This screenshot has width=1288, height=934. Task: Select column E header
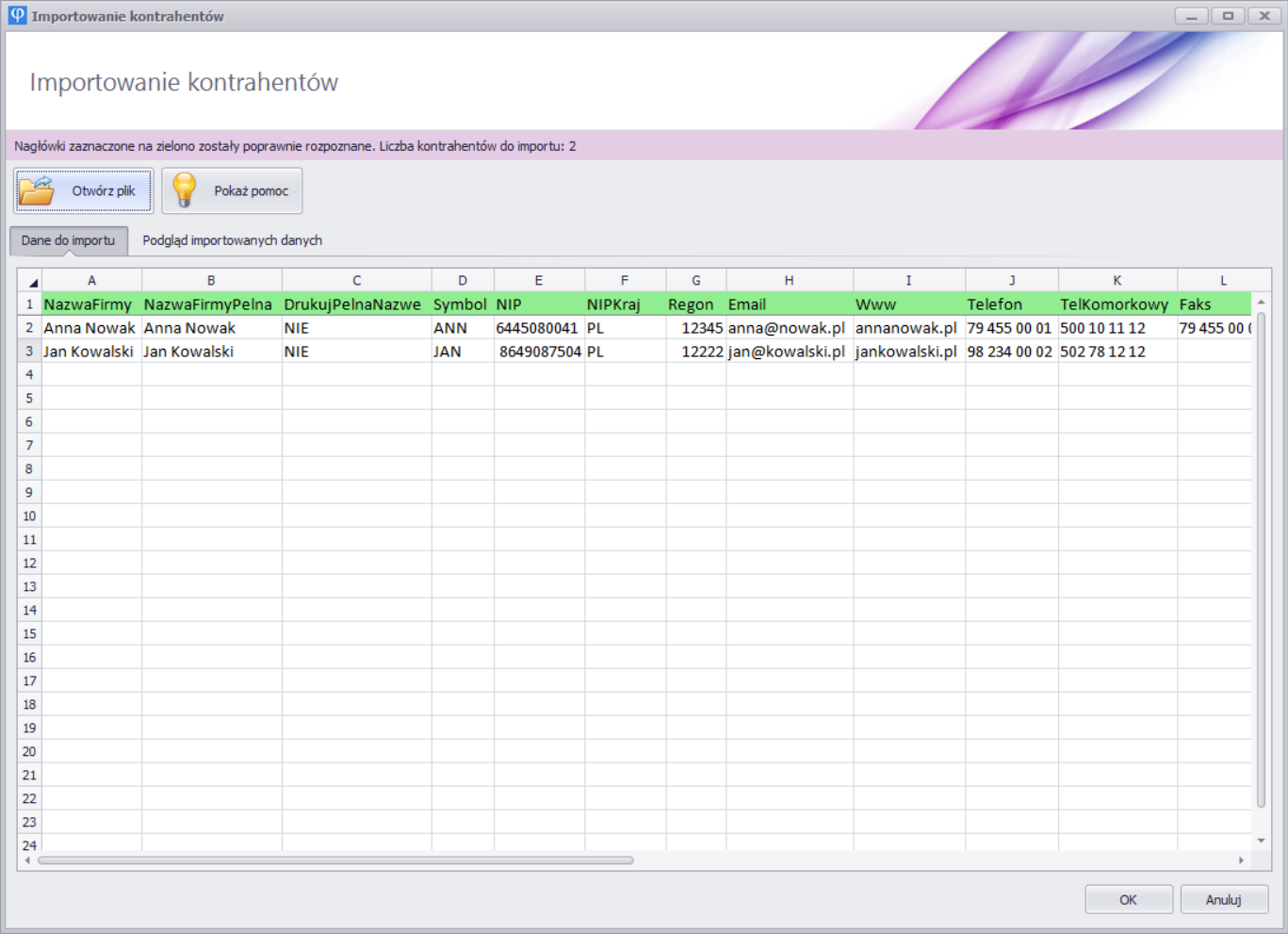[538, 281]
